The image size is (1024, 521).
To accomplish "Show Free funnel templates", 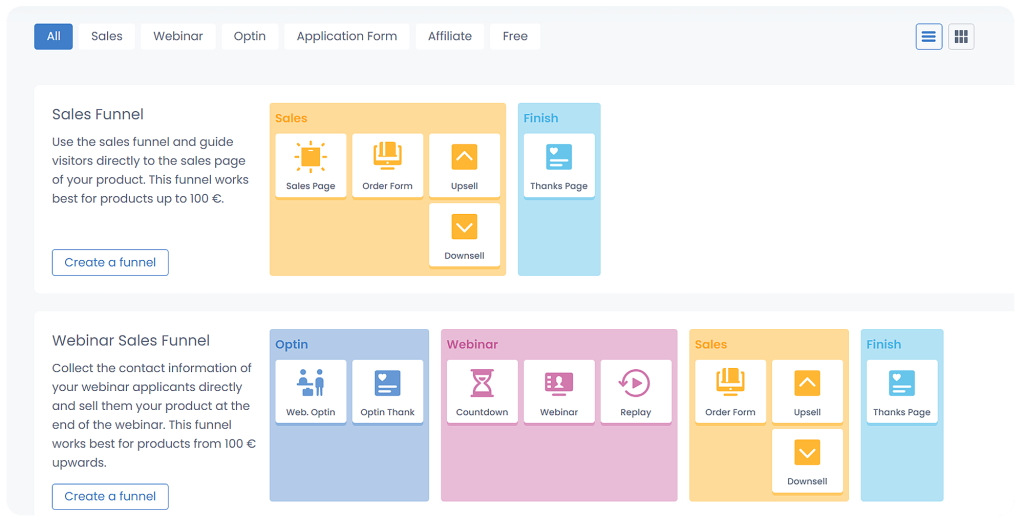I will coord(515,36).
